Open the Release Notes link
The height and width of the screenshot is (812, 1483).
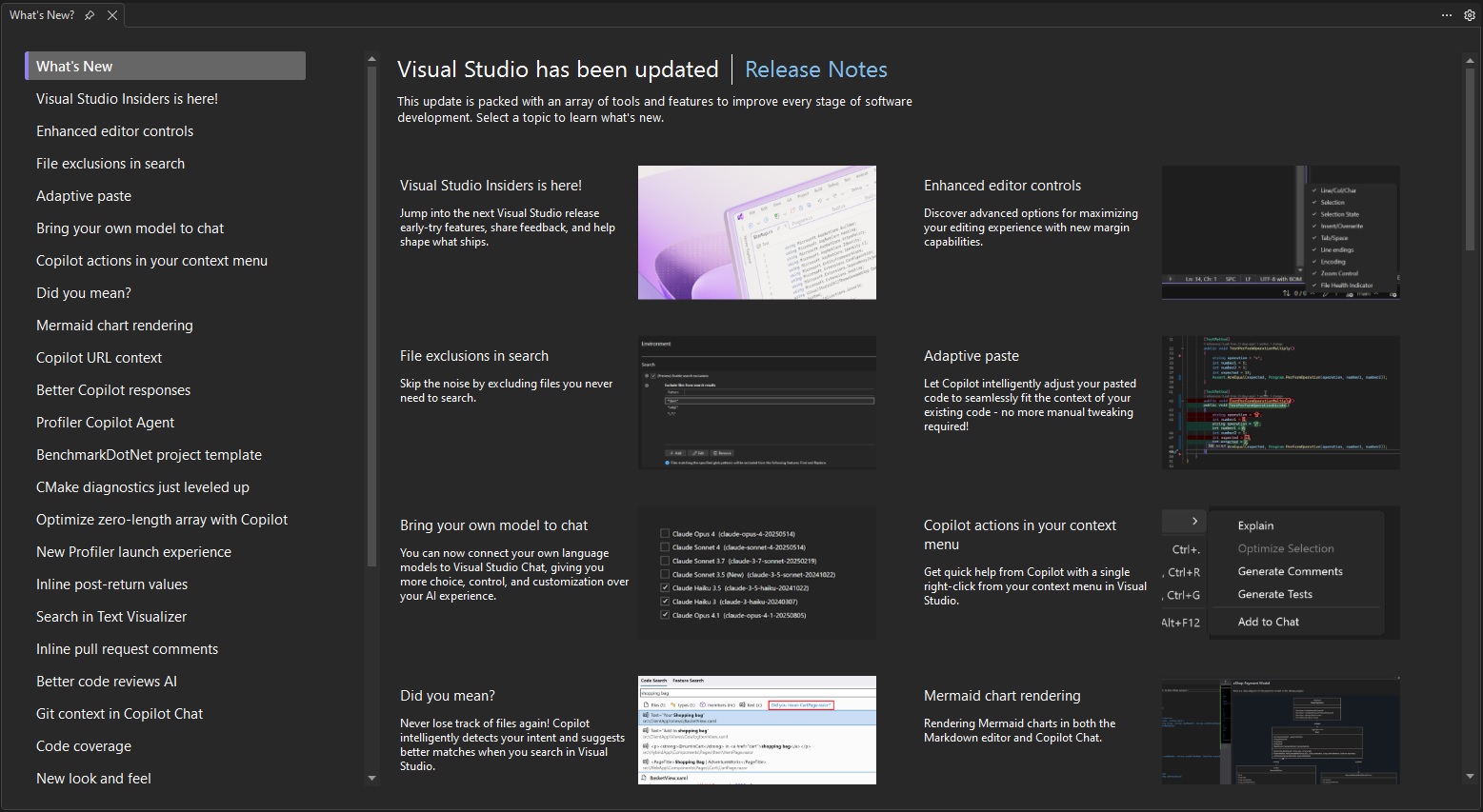[x=815, y=69]
